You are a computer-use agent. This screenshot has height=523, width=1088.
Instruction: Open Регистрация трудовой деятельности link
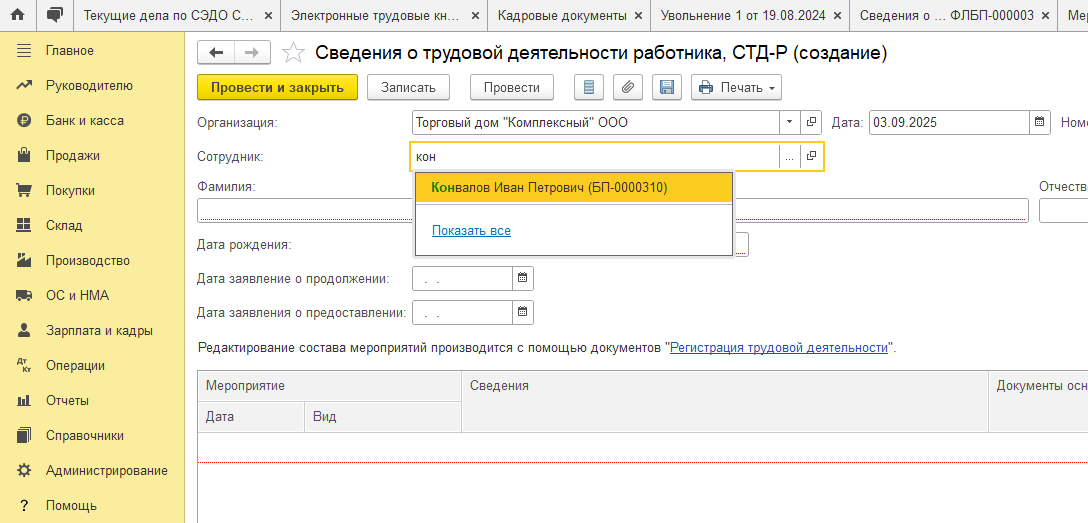pos(778,348)
